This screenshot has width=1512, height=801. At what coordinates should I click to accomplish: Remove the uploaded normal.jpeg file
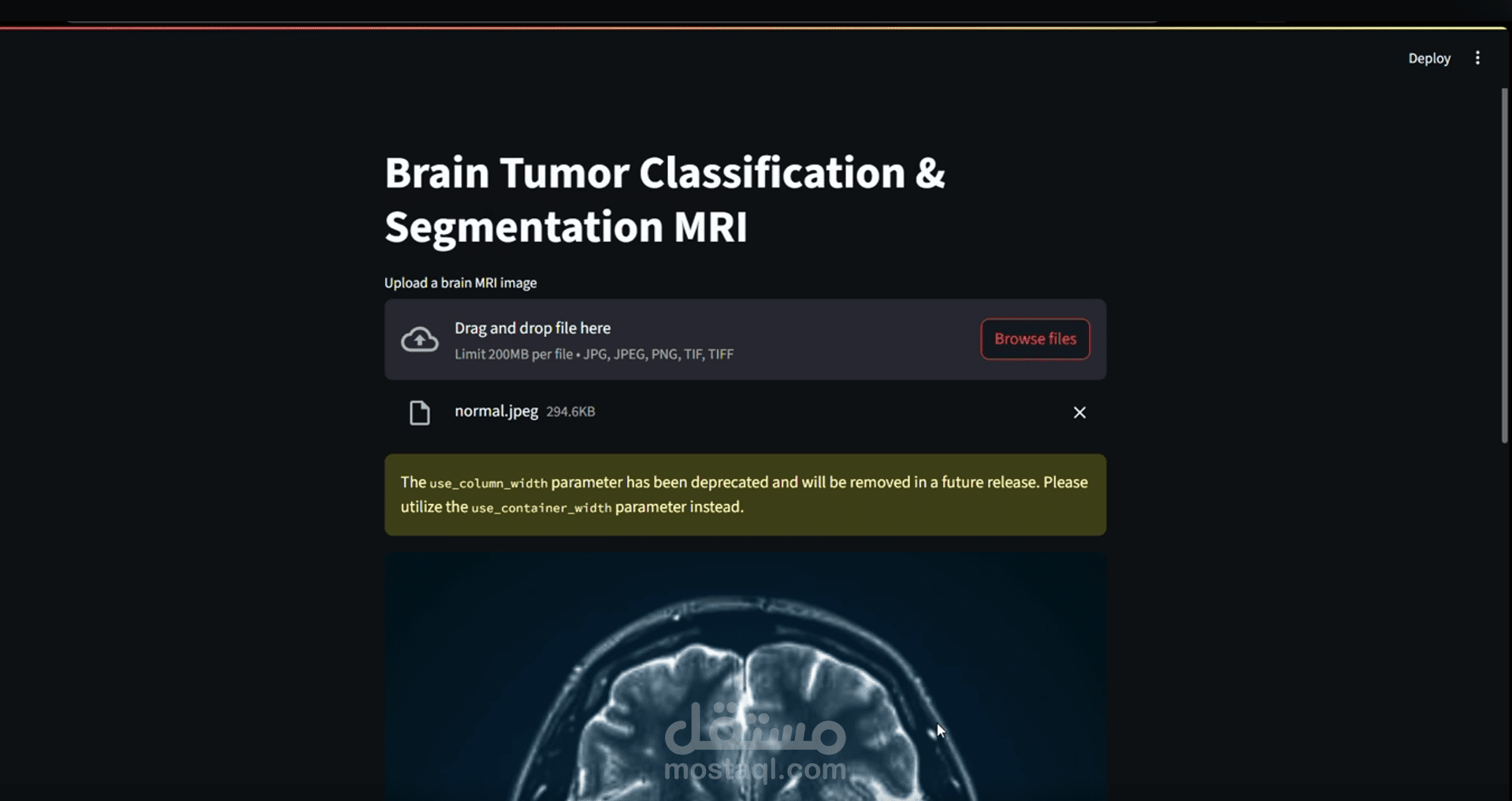click(x=1079, y=413)
